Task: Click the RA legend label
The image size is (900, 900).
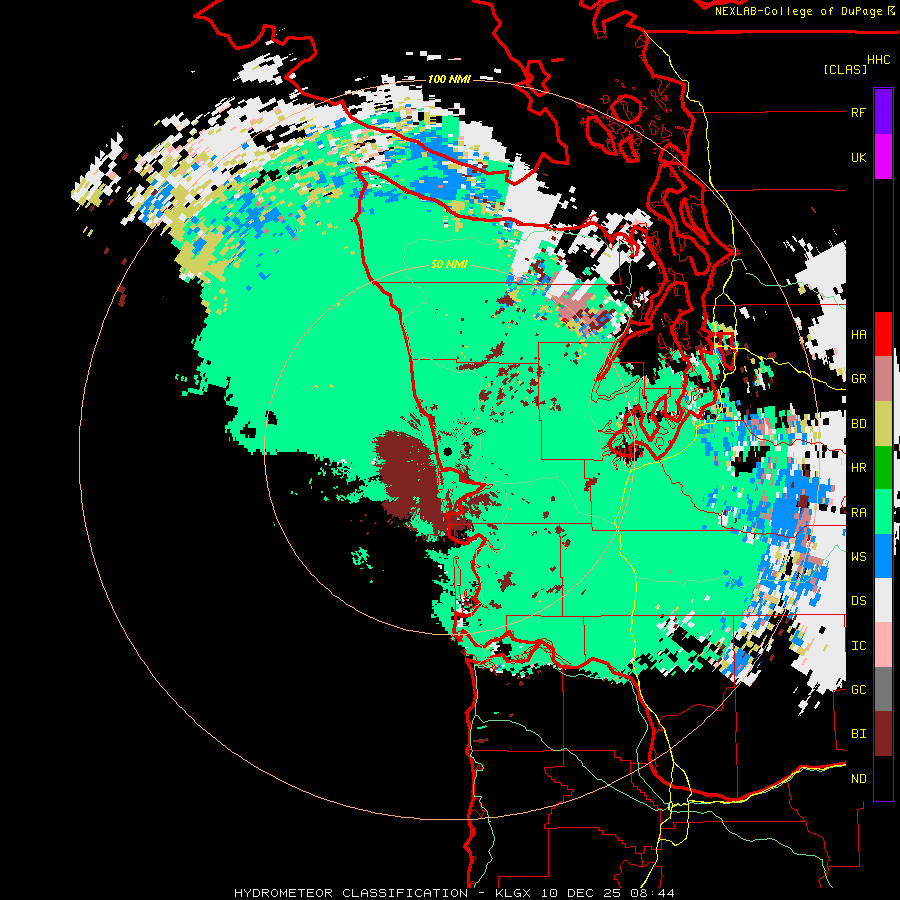Action: 858,513
